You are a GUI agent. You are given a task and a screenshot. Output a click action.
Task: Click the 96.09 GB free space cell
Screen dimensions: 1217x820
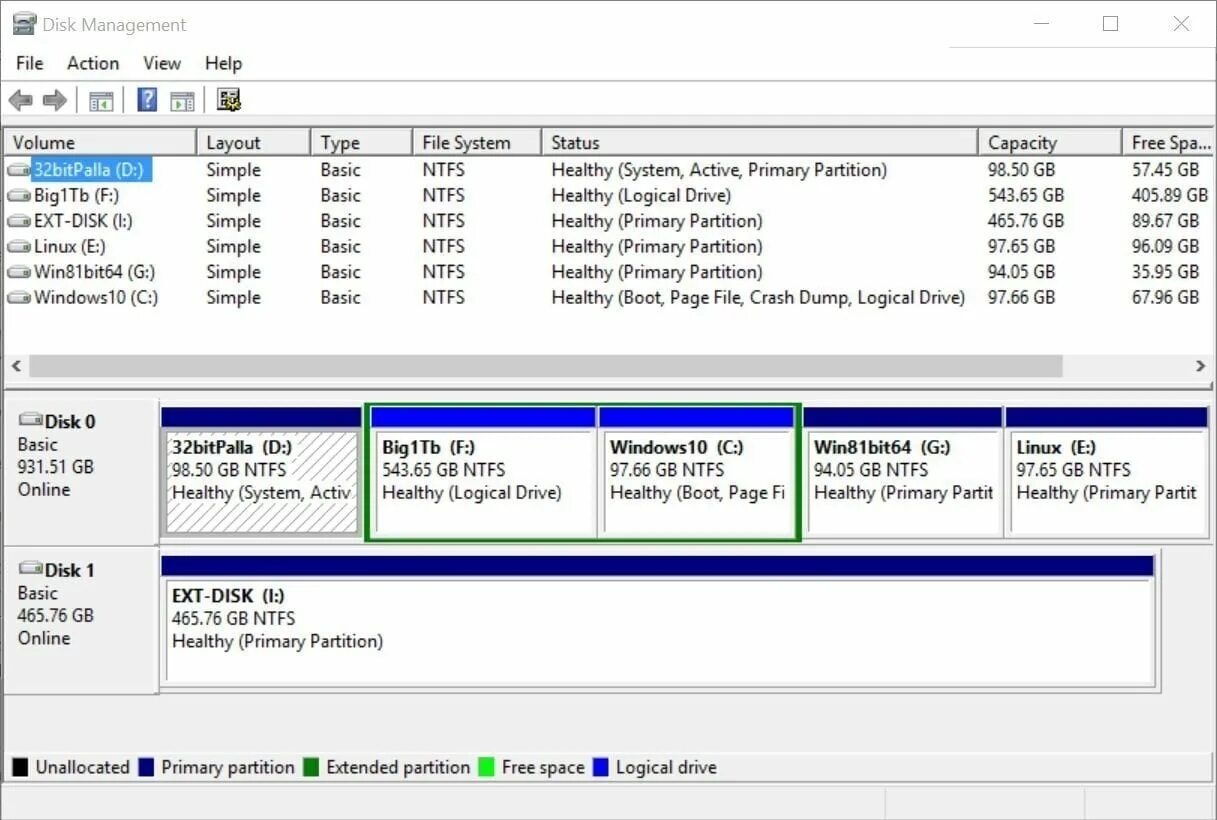(x=1165, y=246)
